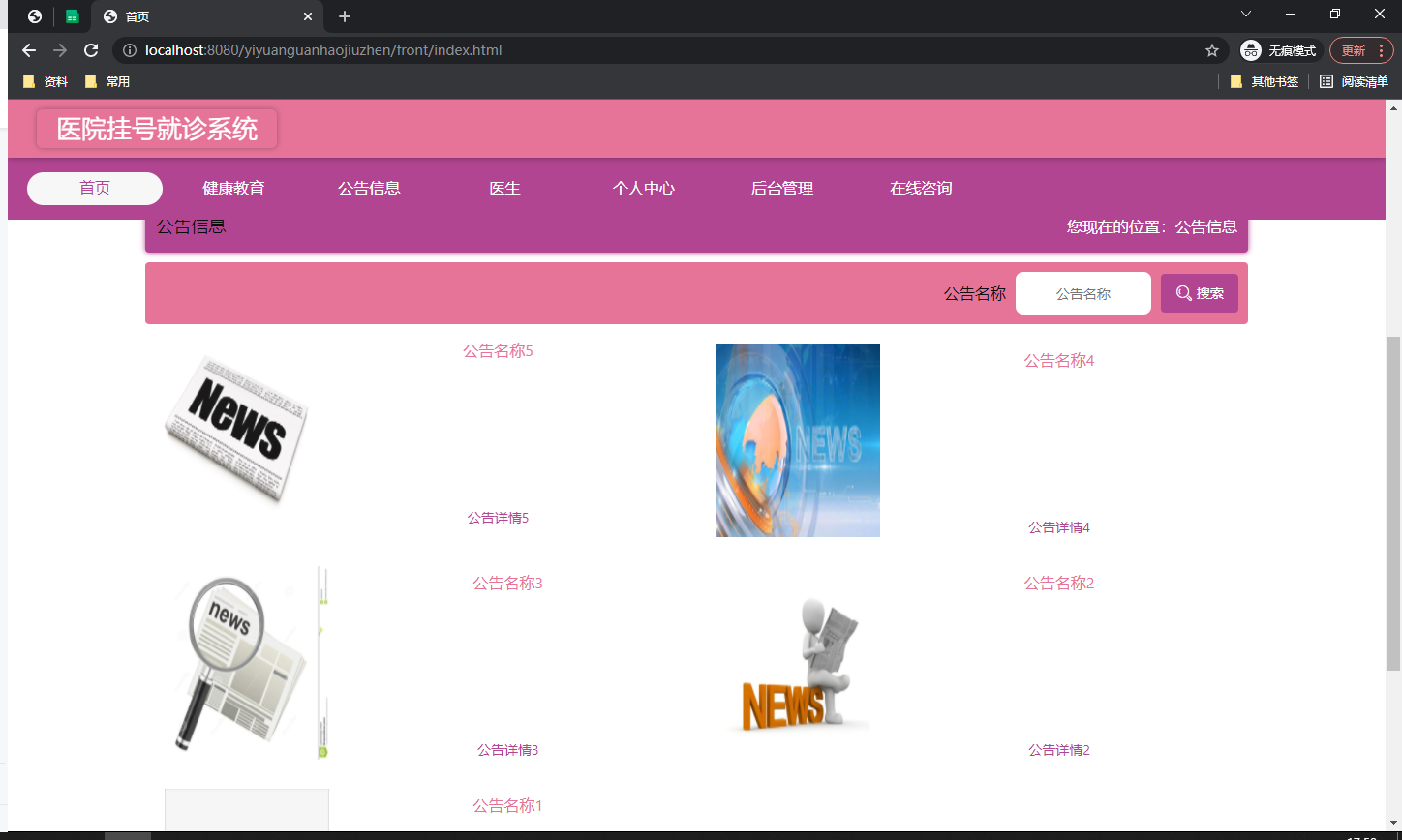Open the folded newspaper News thumbnail

tap(236, 429)
